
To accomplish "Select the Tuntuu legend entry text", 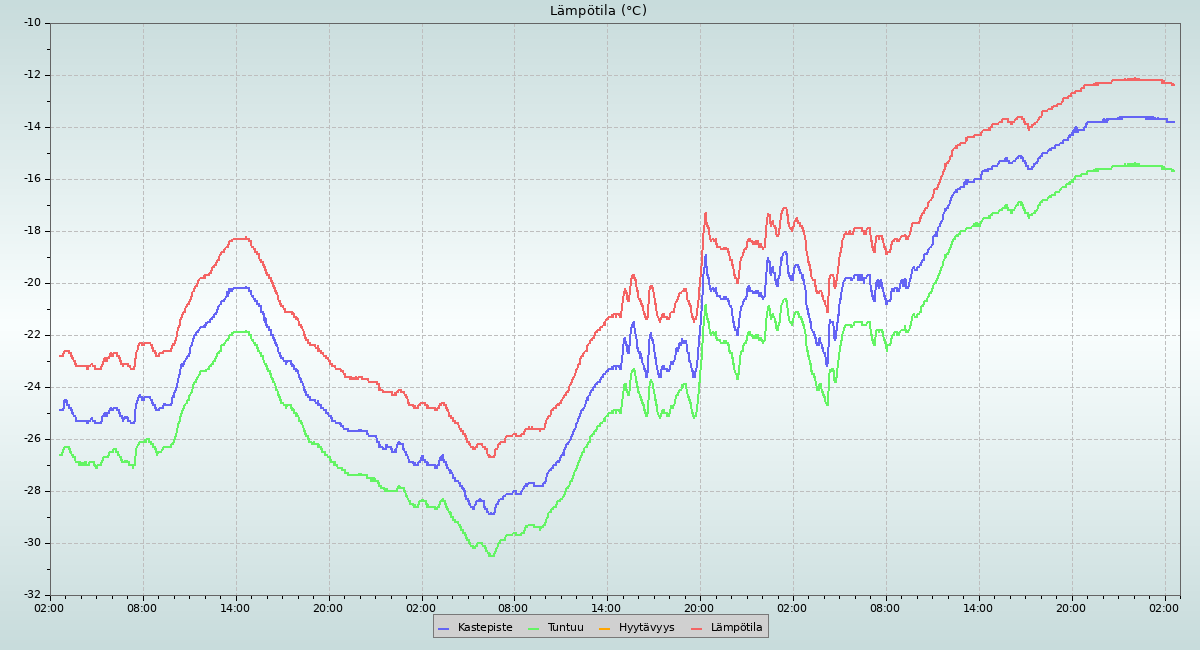I will click(565, 628).
